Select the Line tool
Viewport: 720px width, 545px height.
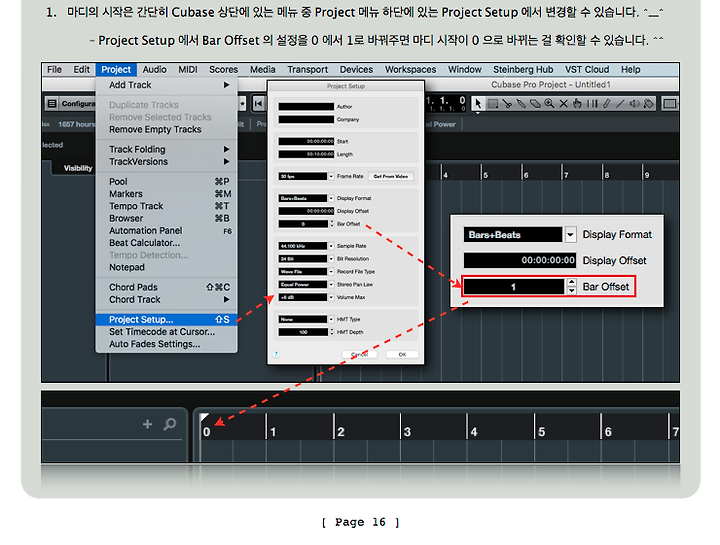(620, 104)
